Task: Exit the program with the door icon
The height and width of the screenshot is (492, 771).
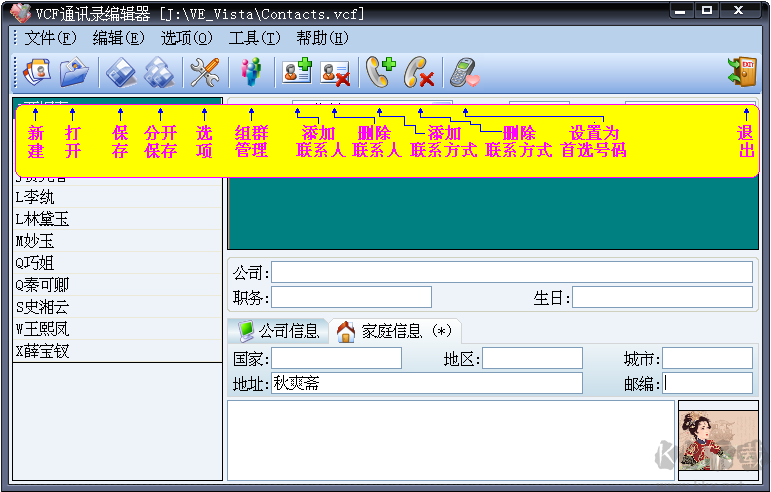Action: coord(742,72)
